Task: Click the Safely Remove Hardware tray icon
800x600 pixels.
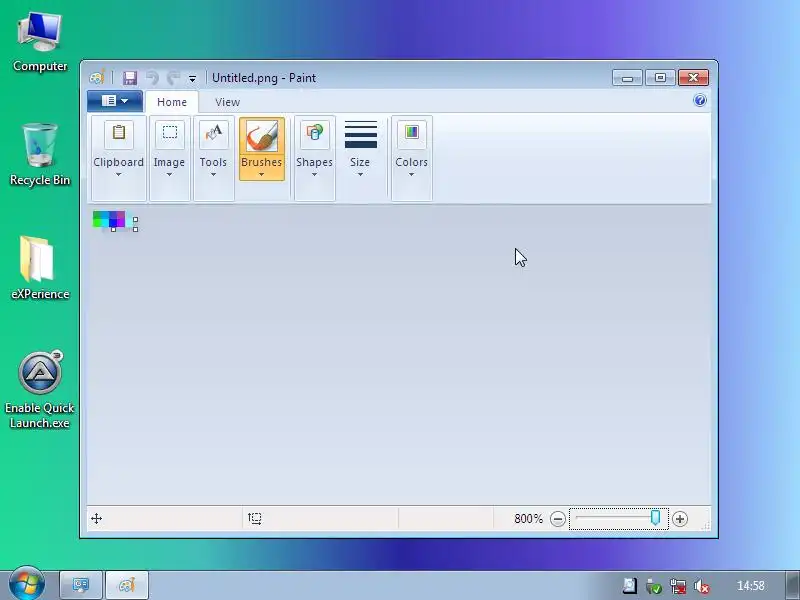Action: tap(654, 586)
